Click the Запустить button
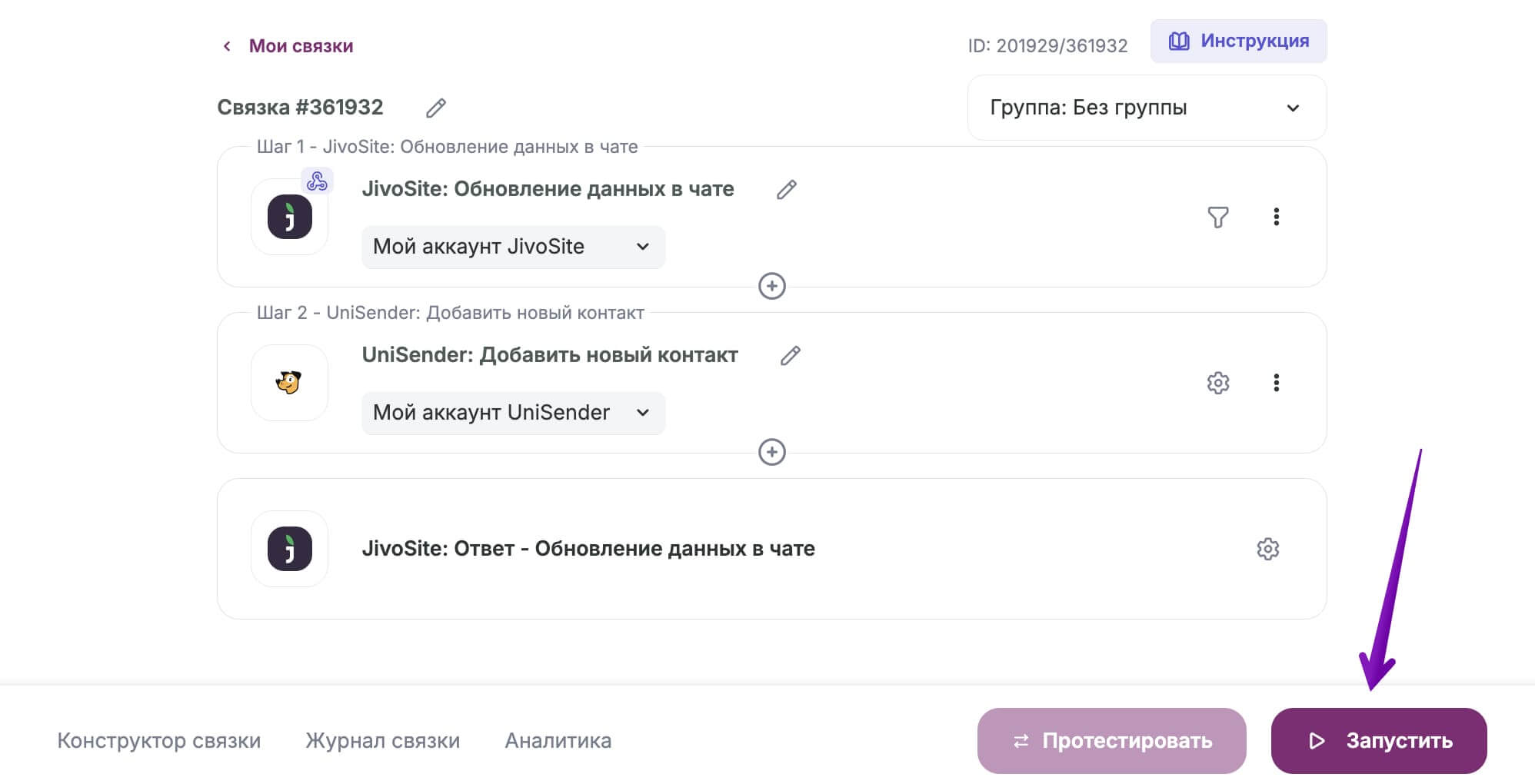1535x784 pixels. [x=1379, y=741]
